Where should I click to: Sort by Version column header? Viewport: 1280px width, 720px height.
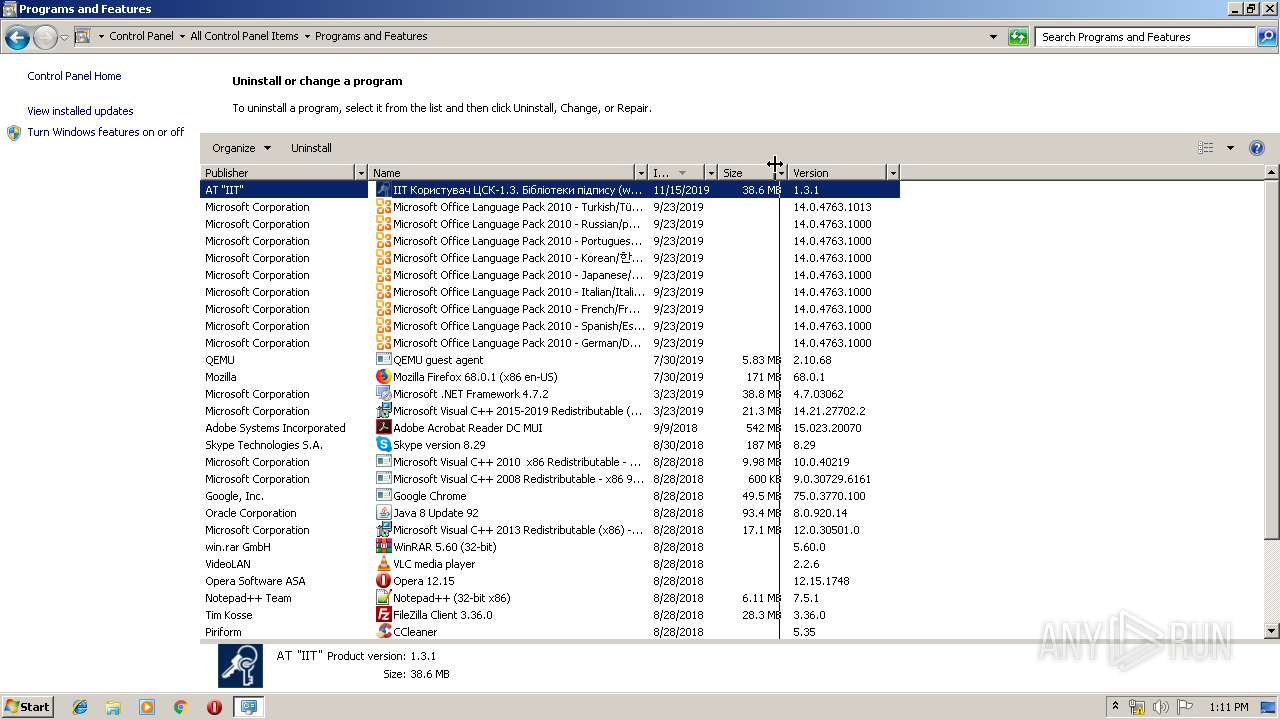click(837, 173)
